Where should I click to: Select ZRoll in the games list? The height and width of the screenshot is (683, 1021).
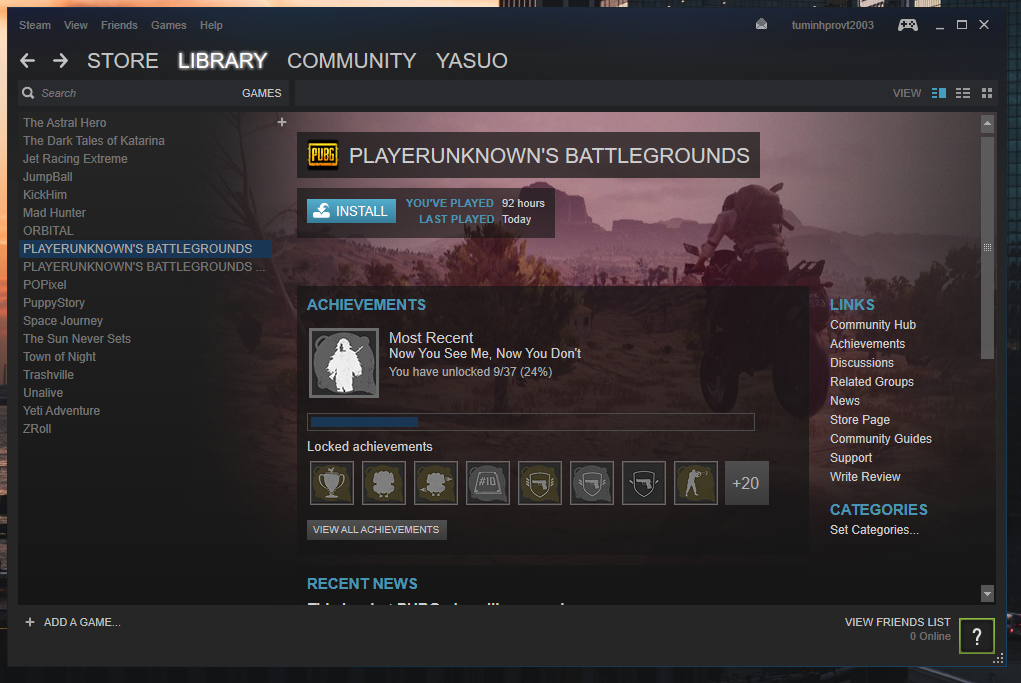point(37,429)
